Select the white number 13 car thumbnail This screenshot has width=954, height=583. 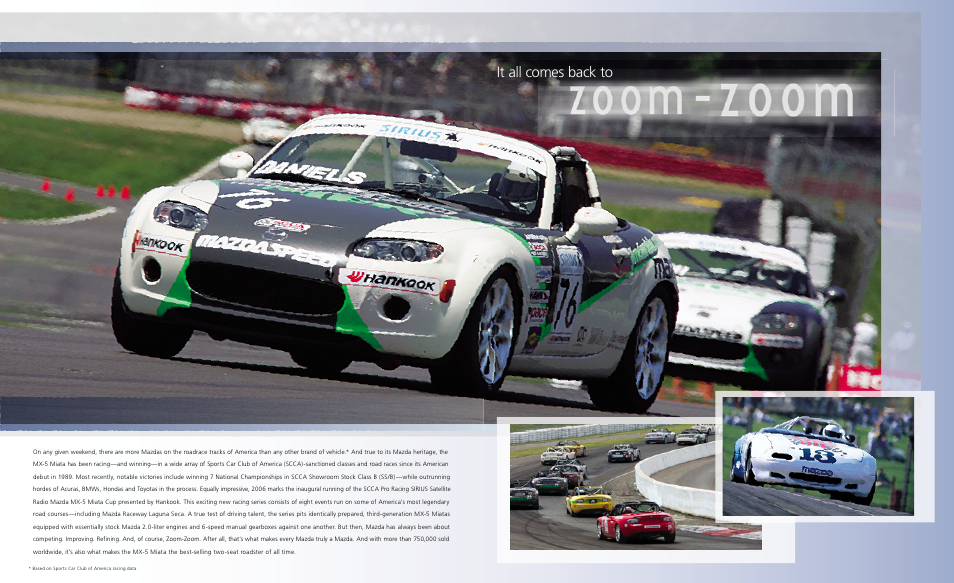click(818, 456)
